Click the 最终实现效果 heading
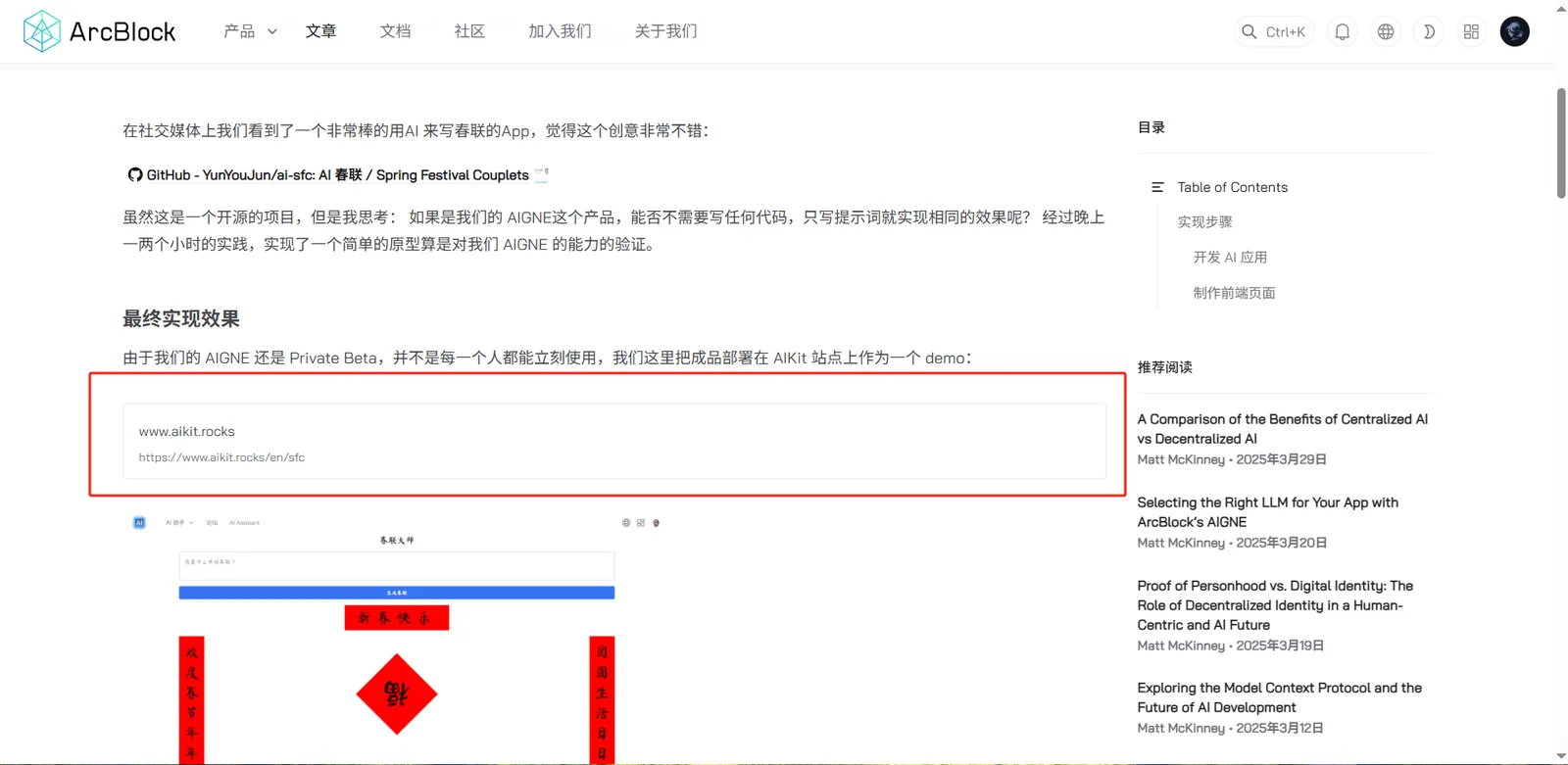Screen dimensions: 1568x765 pos(181,318)
